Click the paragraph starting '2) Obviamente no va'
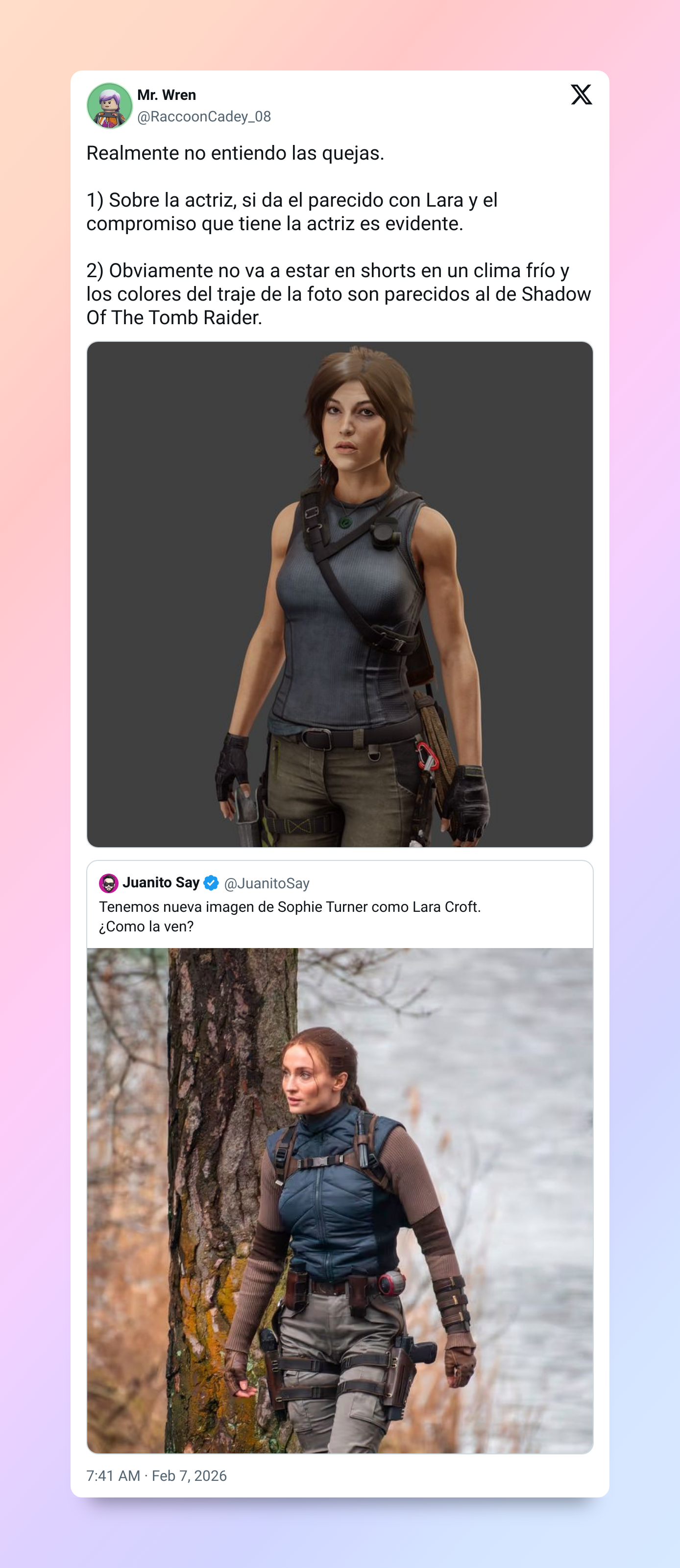This screenshot has width=680, height=1568. coord(339,294)
